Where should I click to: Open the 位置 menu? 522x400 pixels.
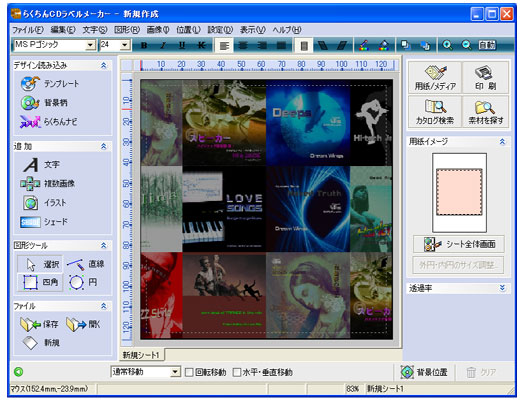point(188,30)
